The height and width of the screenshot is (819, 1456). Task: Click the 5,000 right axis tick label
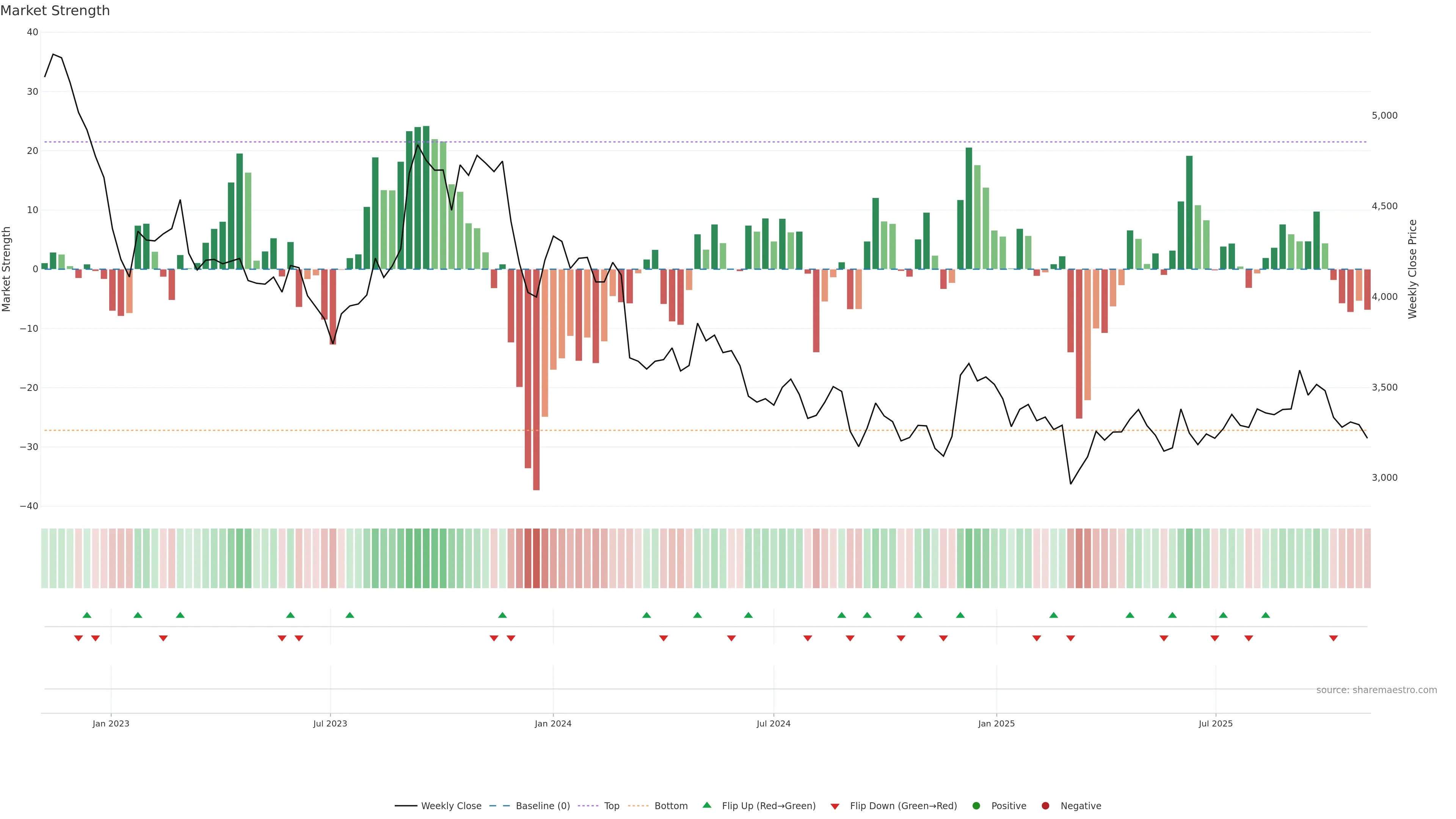pos(1384,115)
